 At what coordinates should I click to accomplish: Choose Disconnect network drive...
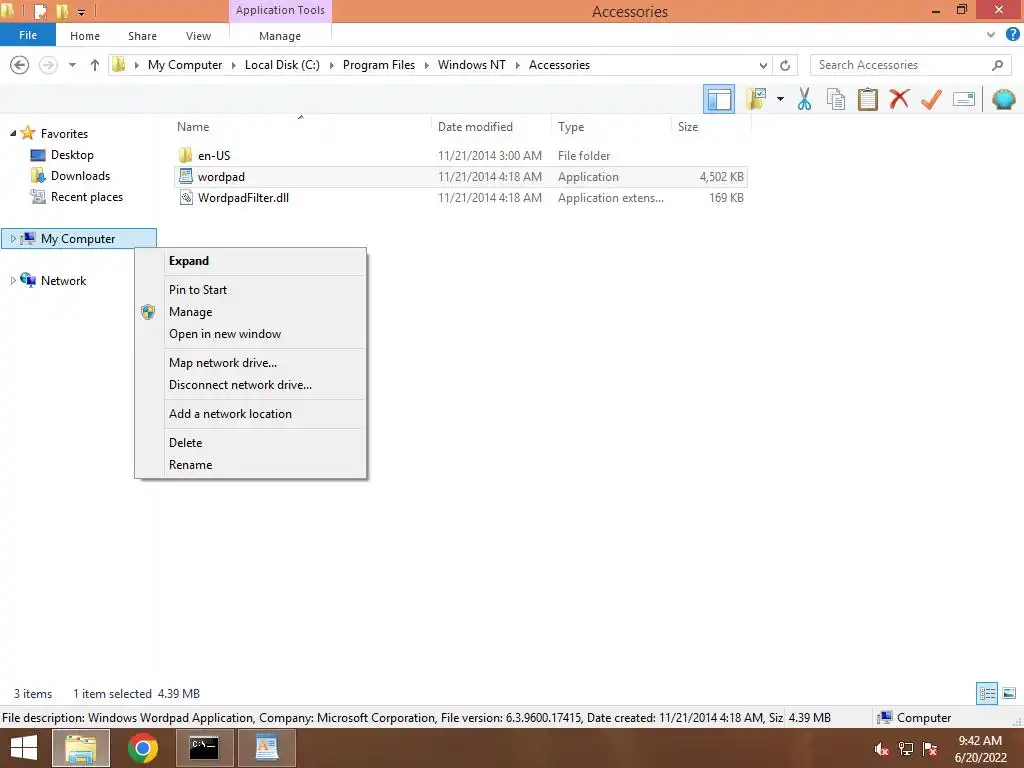click(251, 385)
